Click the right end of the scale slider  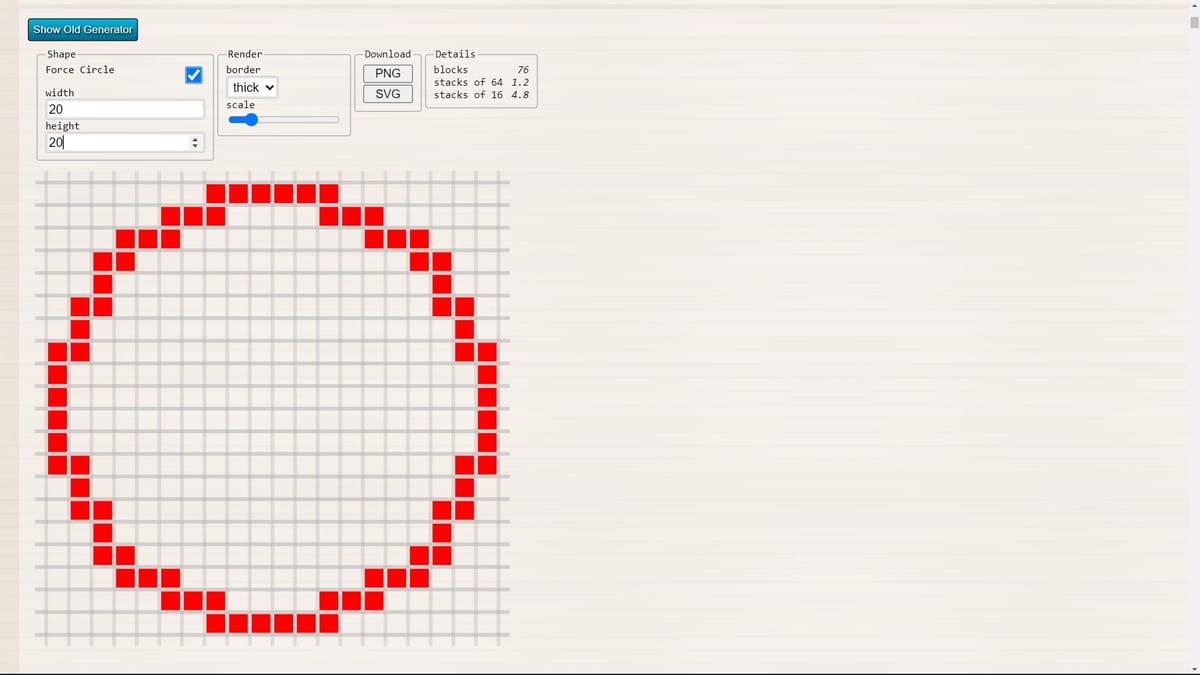tap(337, 119)
